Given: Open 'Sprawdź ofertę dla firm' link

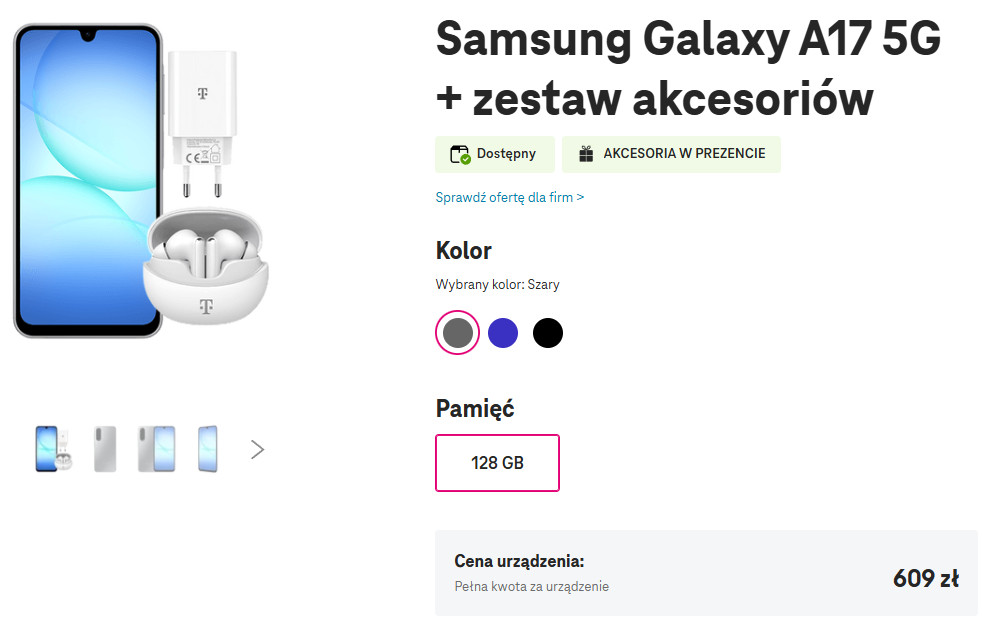Looking at the screenshot, I should coord(509,197).
